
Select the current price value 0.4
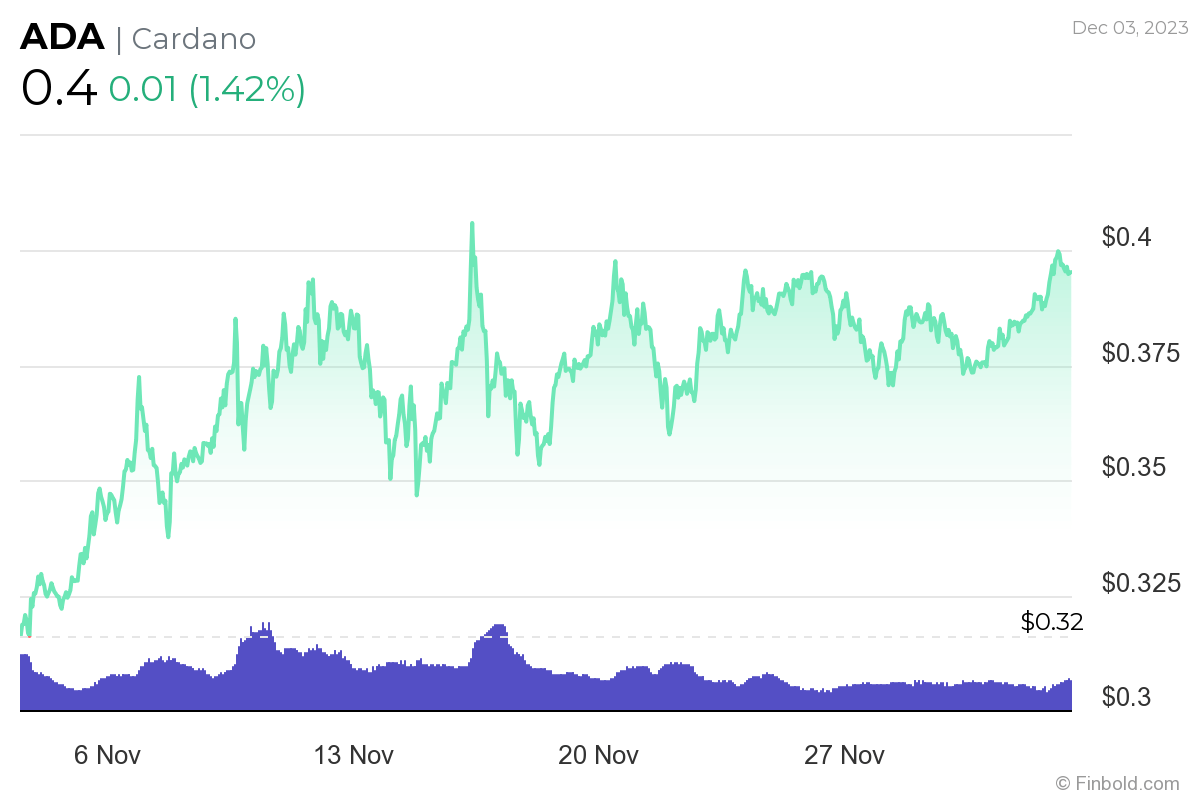pyautogui.click(x=58, y=88)
